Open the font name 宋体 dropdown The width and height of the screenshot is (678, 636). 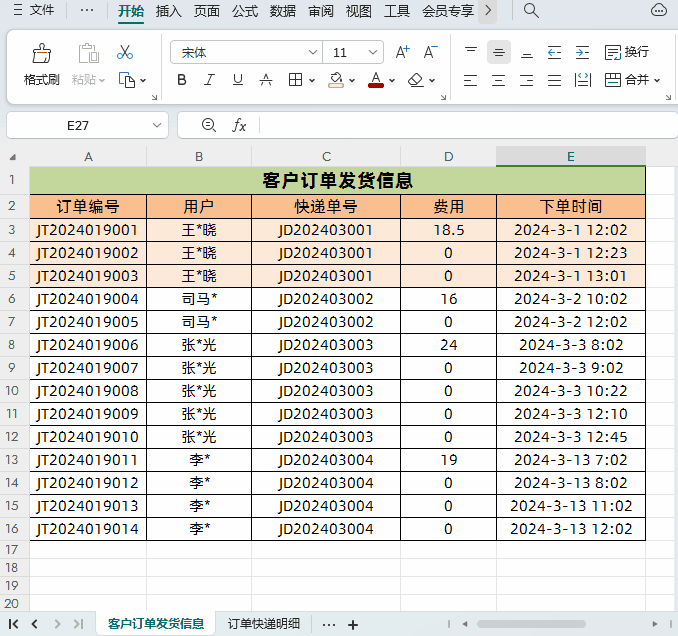(313, 52)
